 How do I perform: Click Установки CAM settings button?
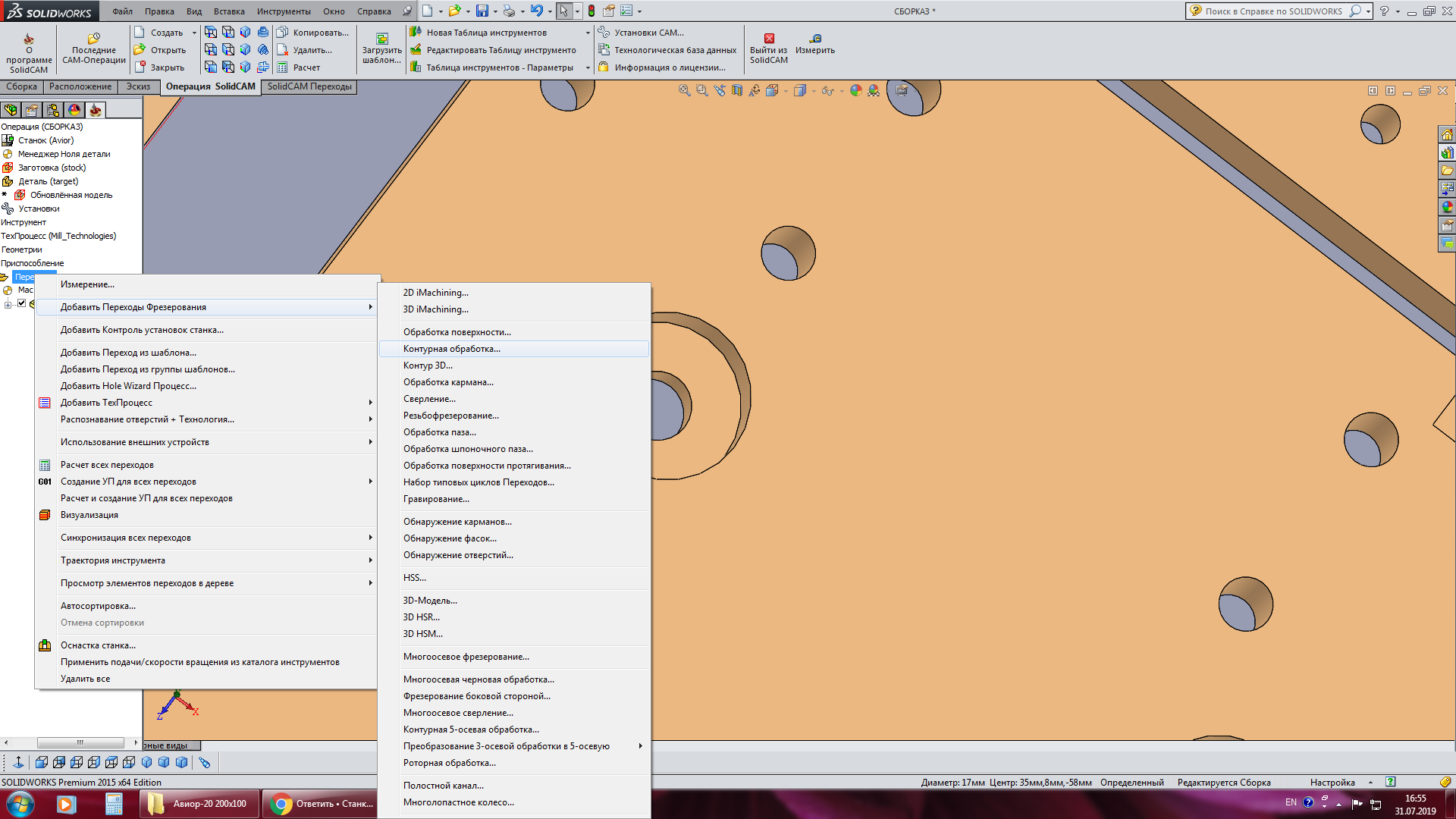(x=641, y=33)
